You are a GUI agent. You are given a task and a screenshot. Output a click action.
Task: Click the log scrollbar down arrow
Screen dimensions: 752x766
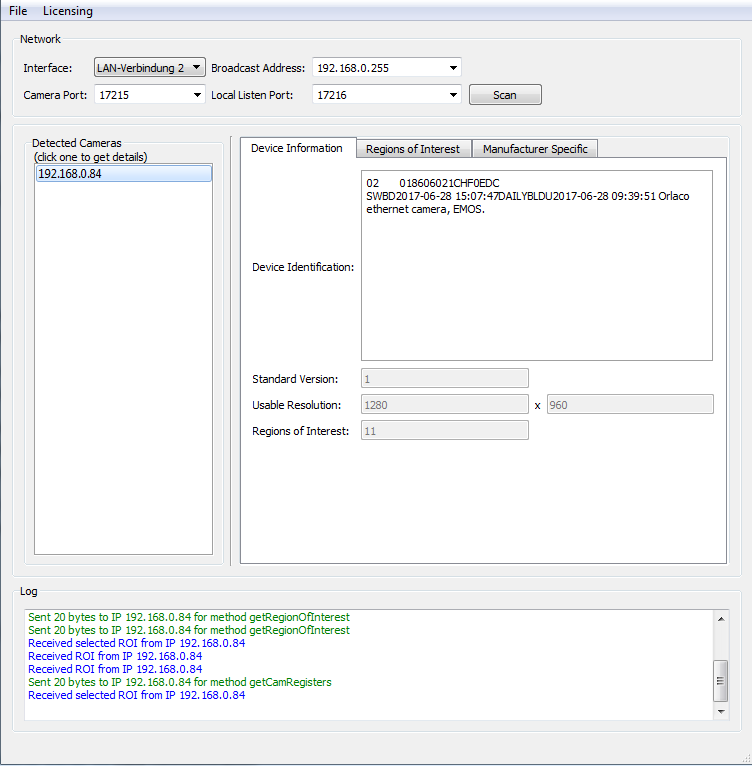(722, 711)
